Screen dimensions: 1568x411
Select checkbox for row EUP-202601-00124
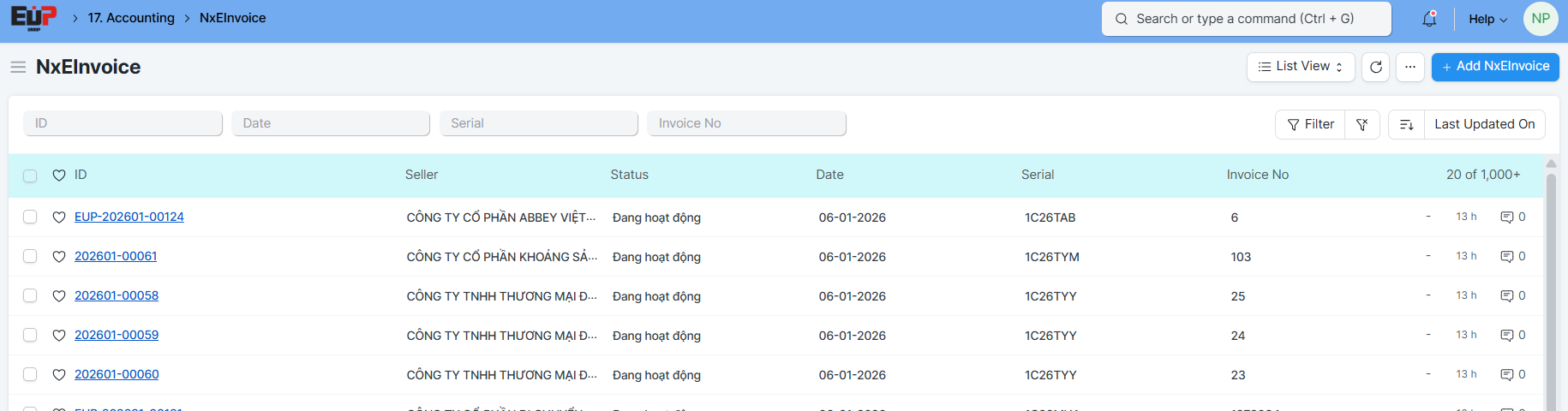click(x=30, y=217)
